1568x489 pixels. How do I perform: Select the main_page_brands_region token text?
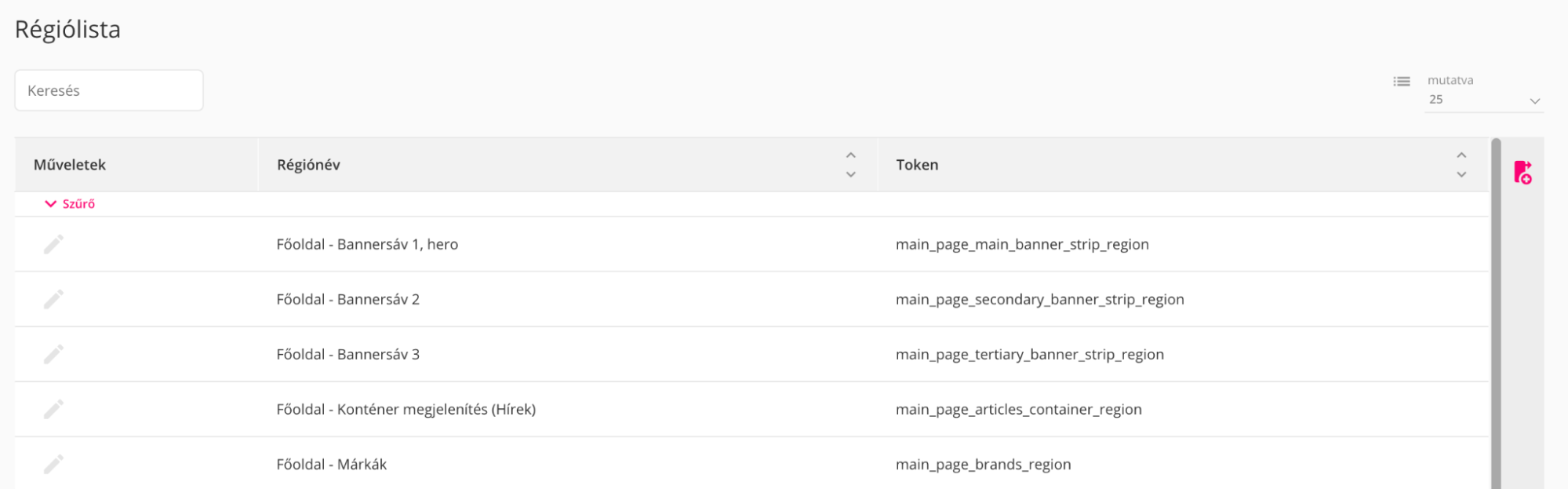983,464
